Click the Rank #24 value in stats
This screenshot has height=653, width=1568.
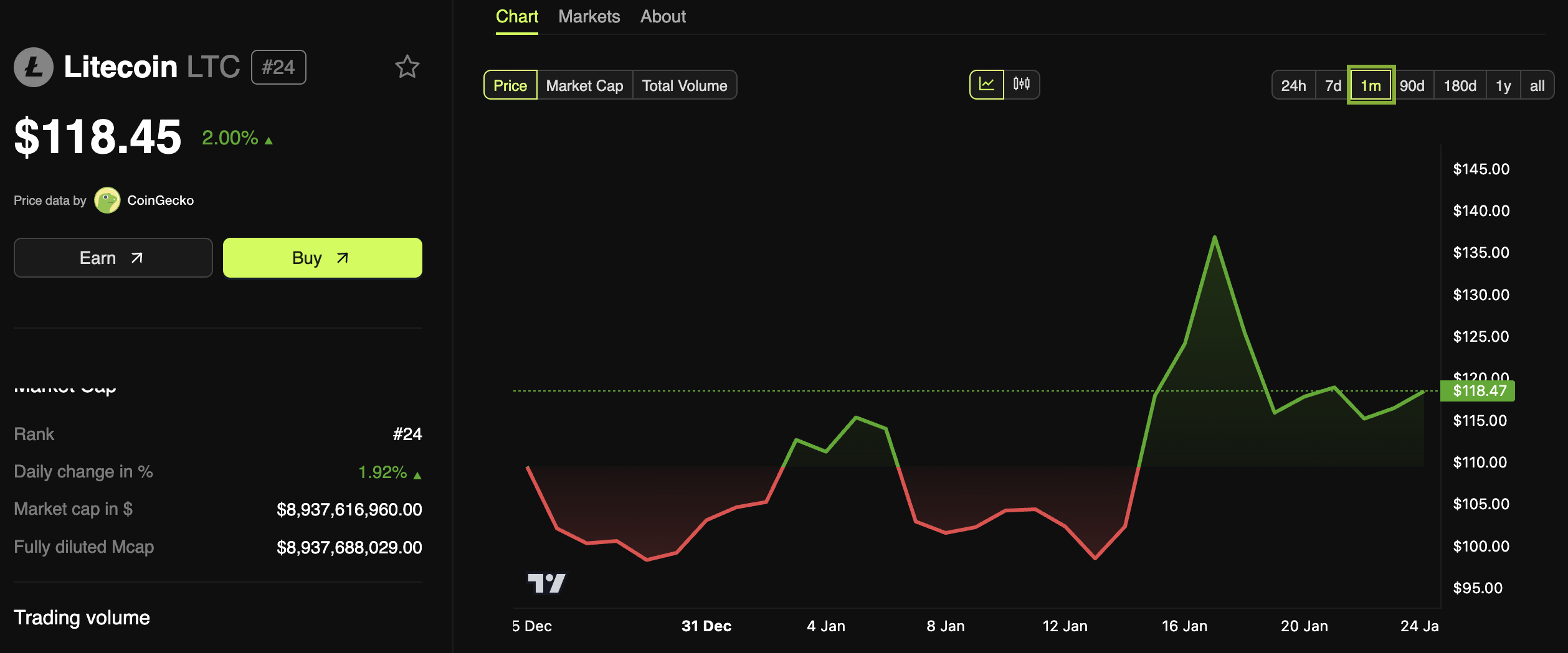pos(407,434)
